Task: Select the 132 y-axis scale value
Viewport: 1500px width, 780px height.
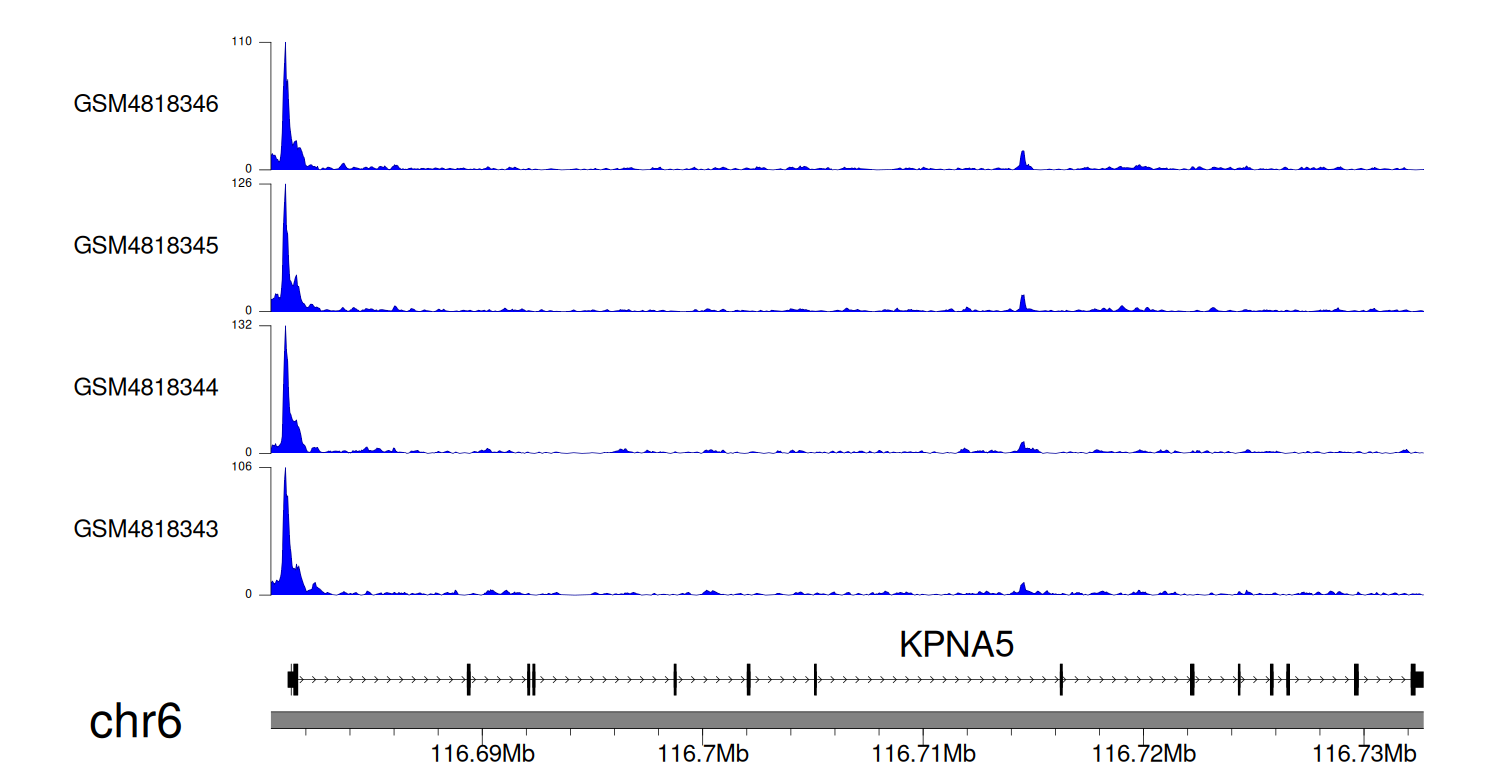Action: coord(242,325)
